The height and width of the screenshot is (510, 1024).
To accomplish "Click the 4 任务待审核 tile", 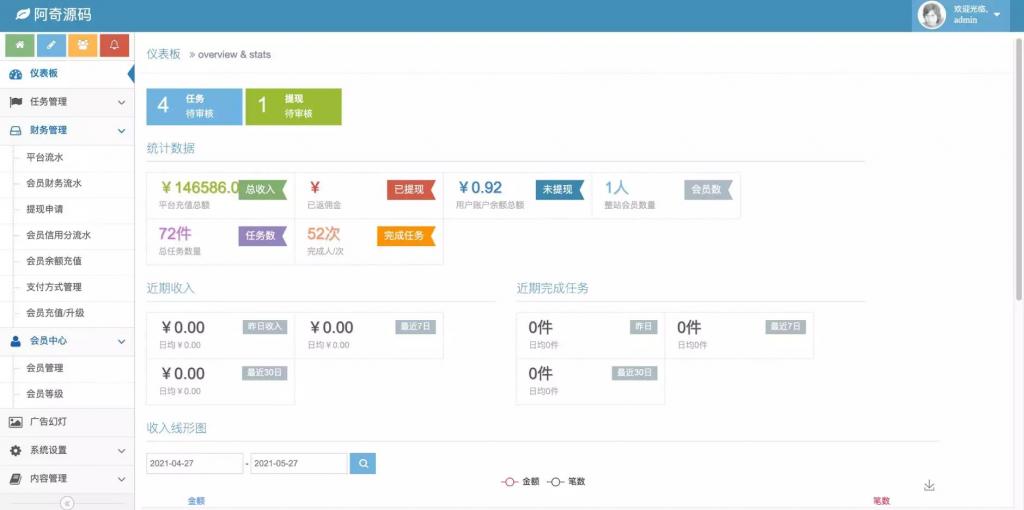I will tap(194, 106).
